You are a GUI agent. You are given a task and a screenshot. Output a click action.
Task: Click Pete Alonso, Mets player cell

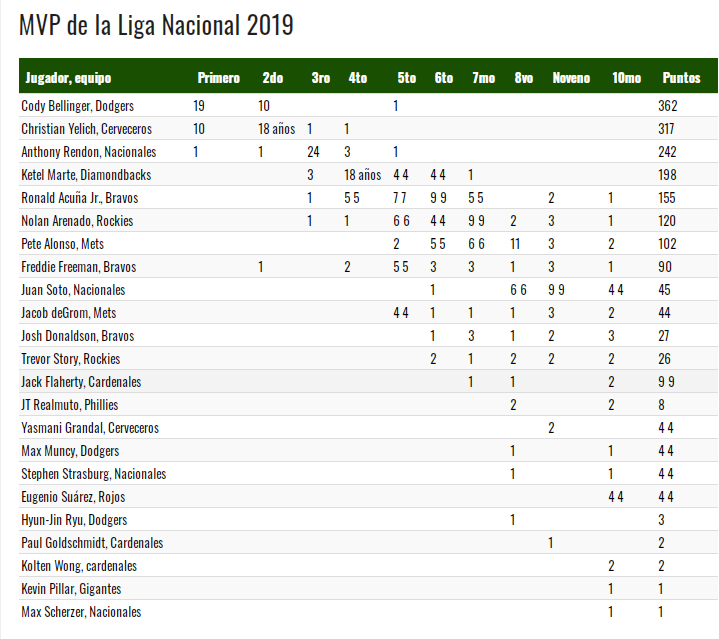(x=62, y=244)
